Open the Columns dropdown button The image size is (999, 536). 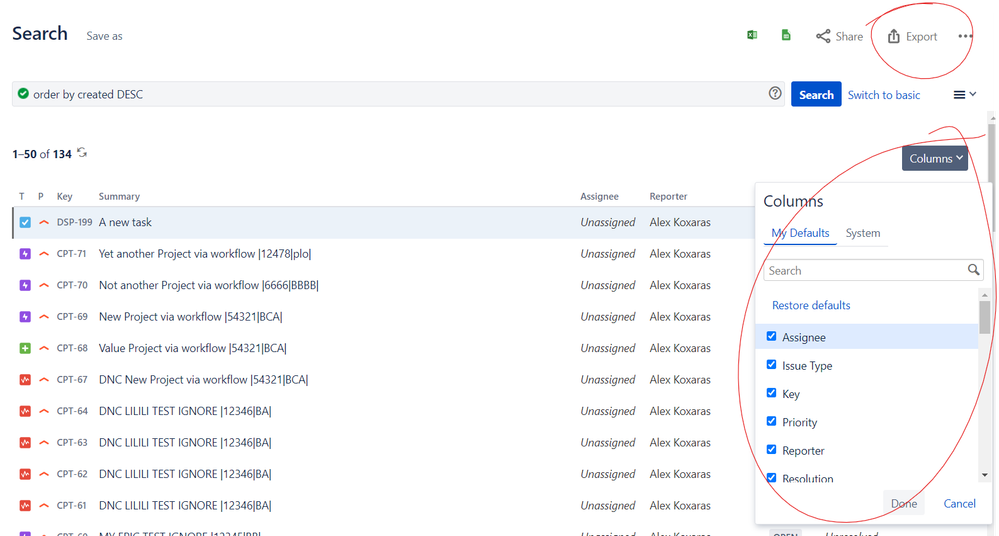click(935, 158)
